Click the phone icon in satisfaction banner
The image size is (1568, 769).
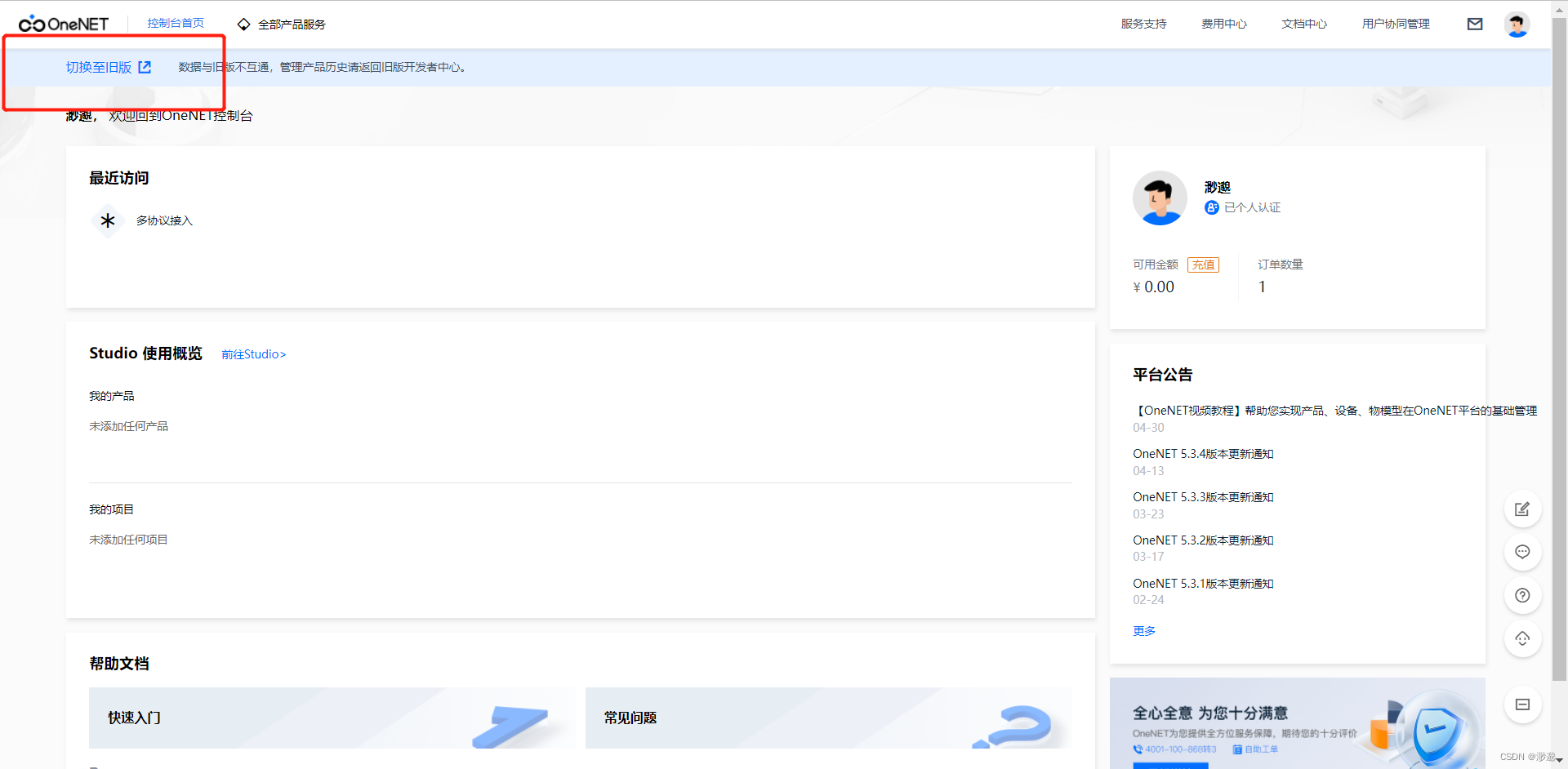click(x=1138, y=749)
